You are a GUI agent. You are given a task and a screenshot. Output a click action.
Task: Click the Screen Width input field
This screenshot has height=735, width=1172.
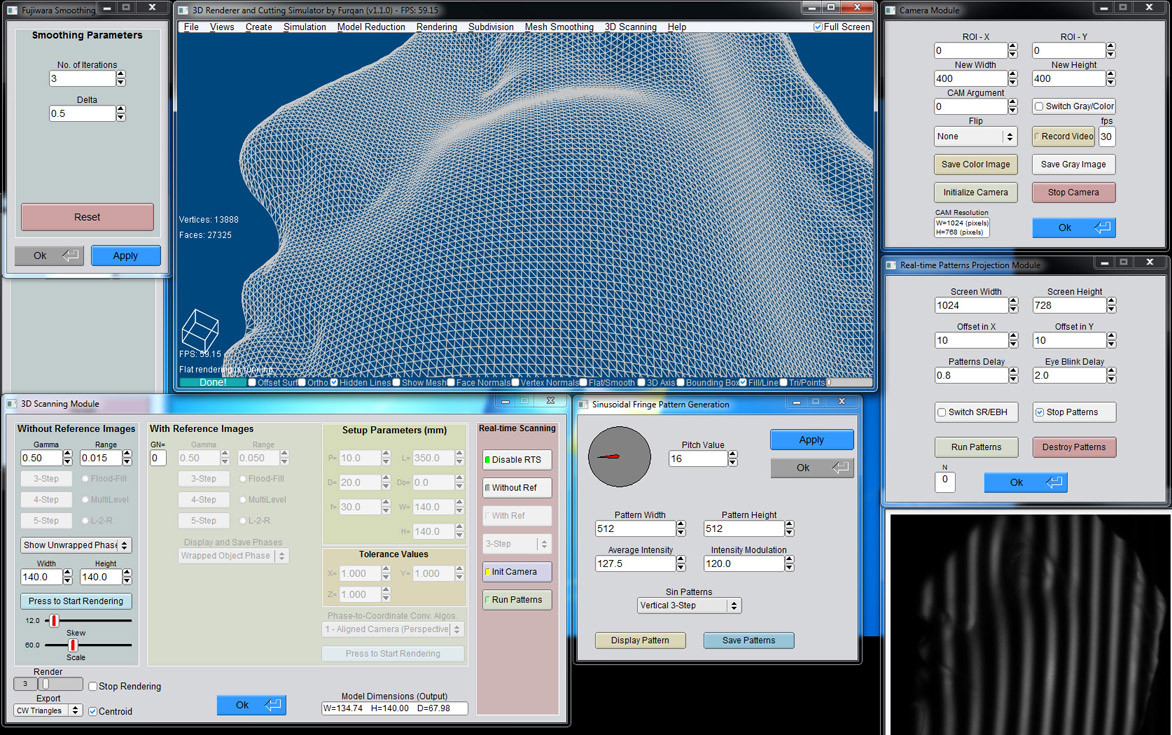pyautogui.click(x=971, y=306)
